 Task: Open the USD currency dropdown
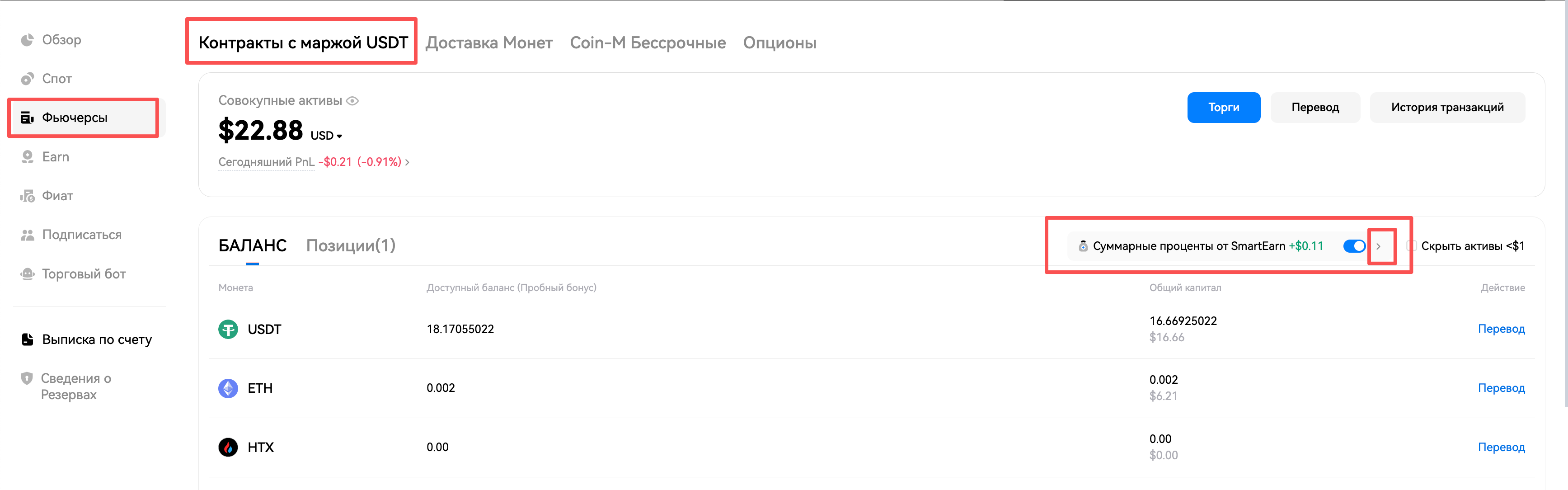(327, 136)
